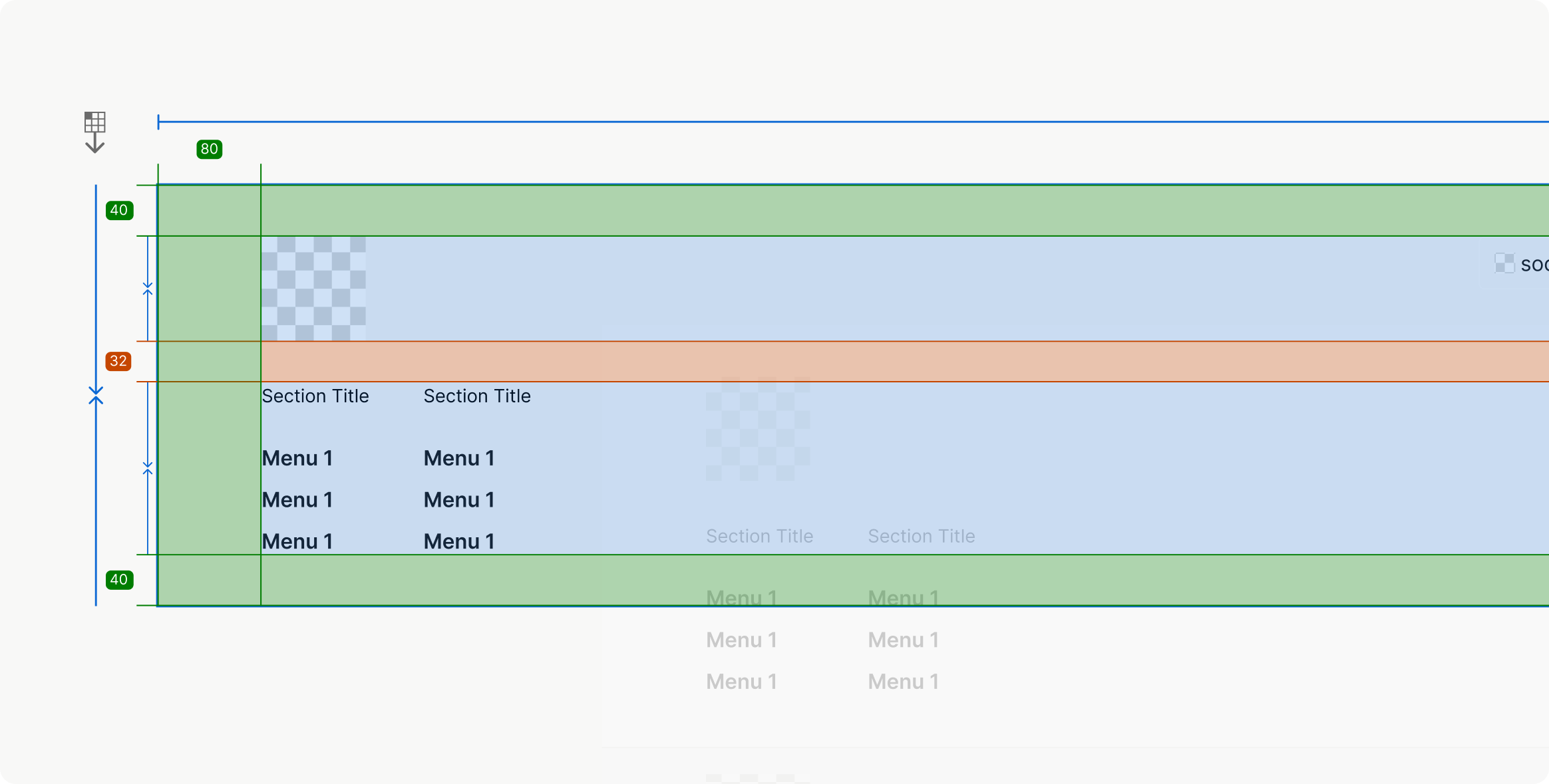The width and height of the screenshot is (1549, 784).
Task: Click the small blue hug marker beside the image row
Action: coord(148,289)
